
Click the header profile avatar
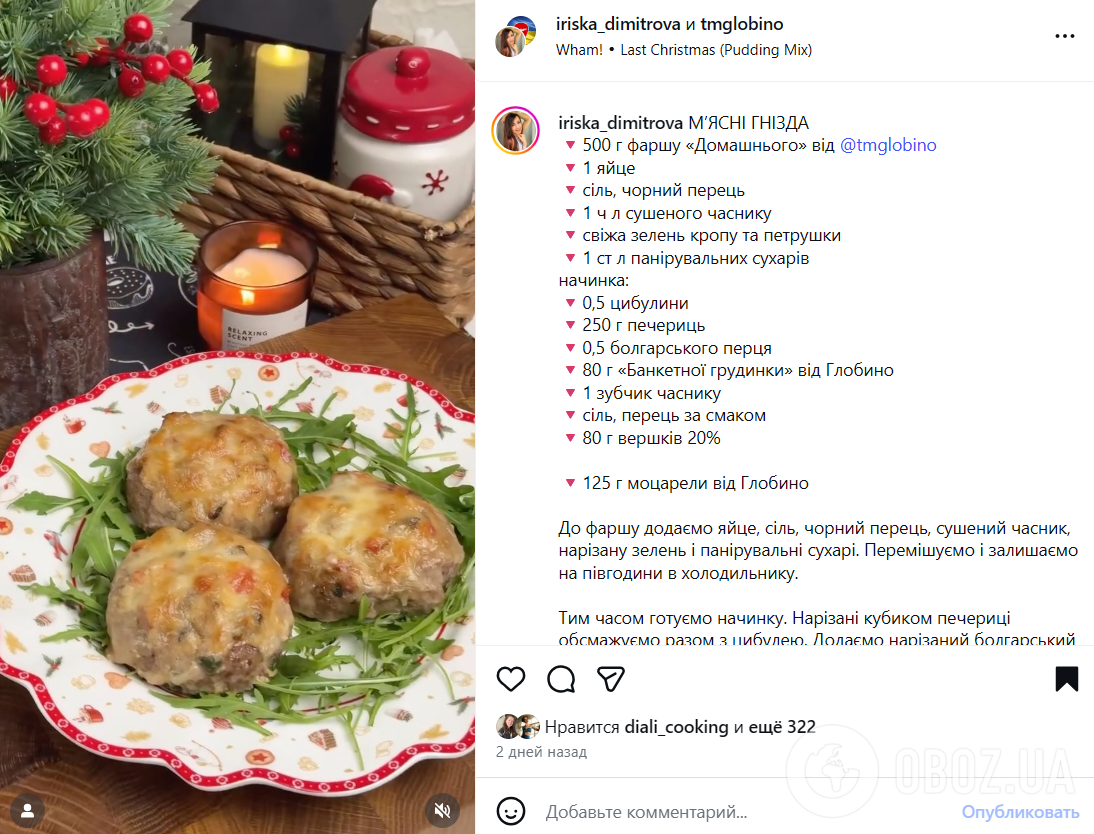tap(515, 37)
